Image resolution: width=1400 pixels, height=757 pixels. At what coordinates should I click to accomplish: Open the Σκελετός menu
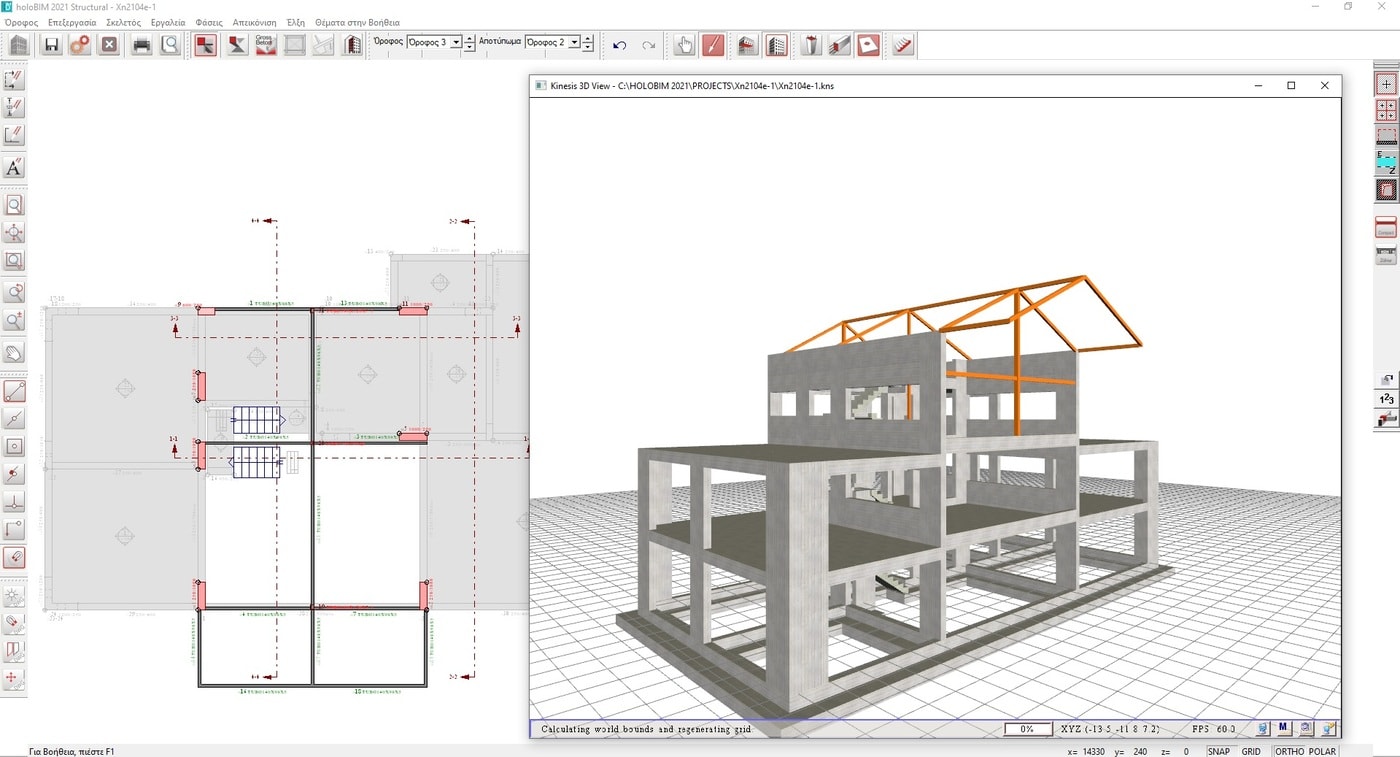tap(123, 22)
